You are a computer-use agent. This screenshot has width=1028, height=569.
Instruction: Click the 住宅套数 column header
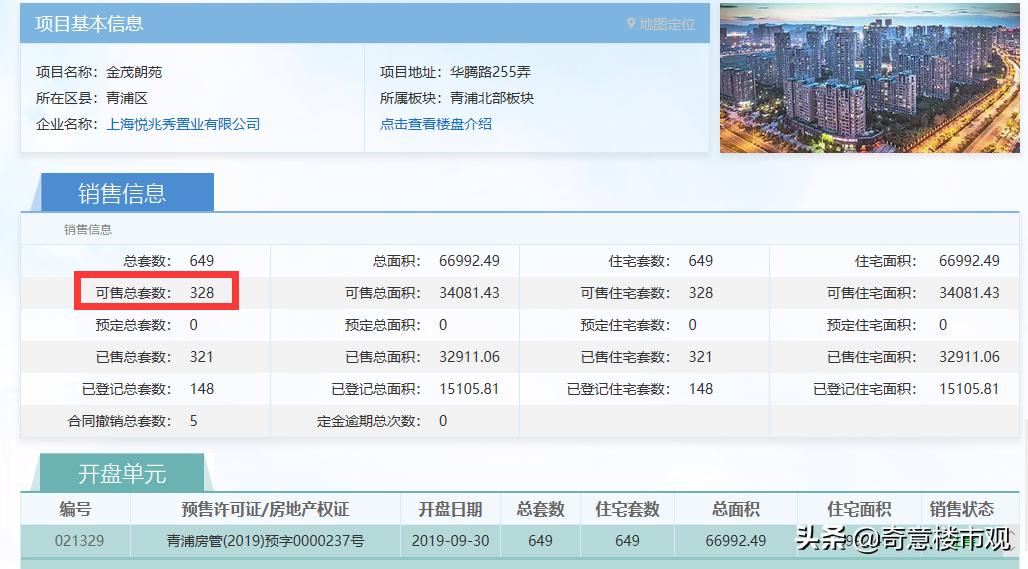pyautogui.click(x=627, y=509)
